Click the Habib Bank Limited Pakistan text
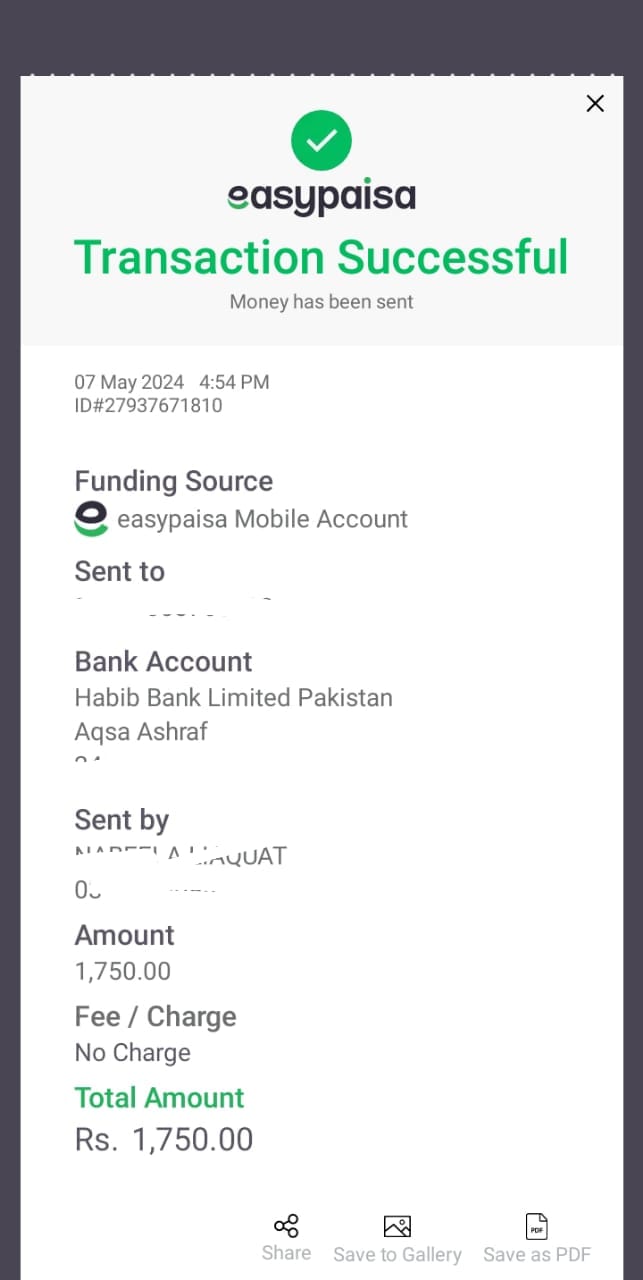This screenshot has height=1280, width=643. (x=234, y=697)
